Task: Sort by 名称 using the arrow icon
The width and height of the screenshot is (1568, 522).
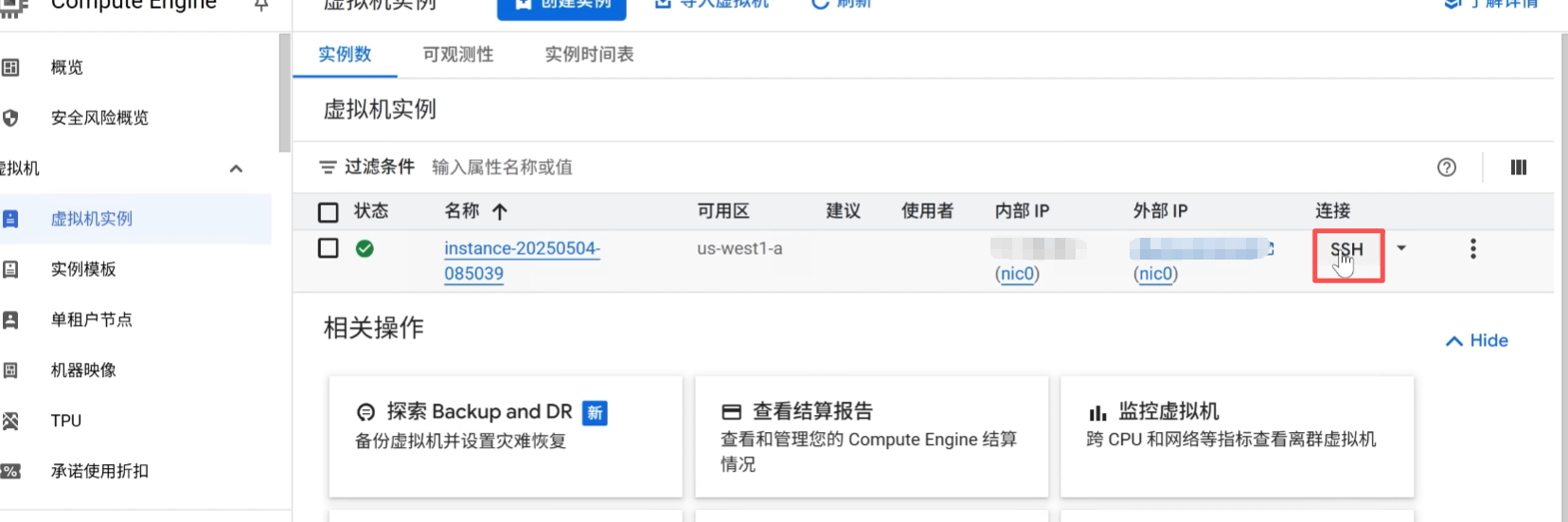Action: pyautogui.click(x=500, y=211)
